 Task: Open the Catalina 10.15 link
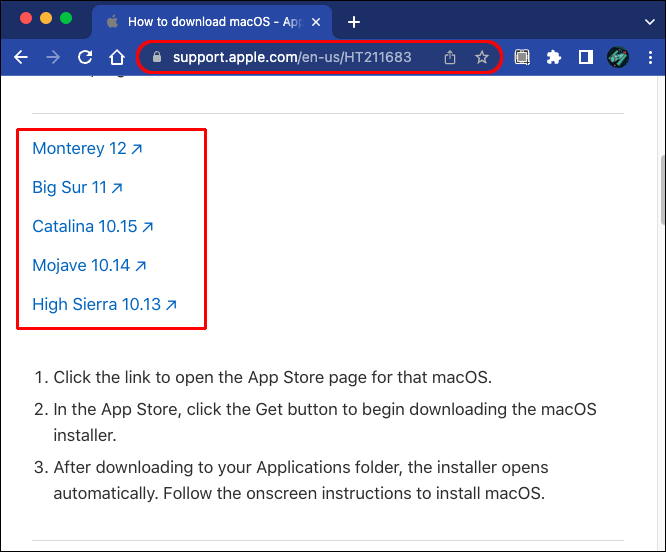pyautogui.click(x=93, y=226)
